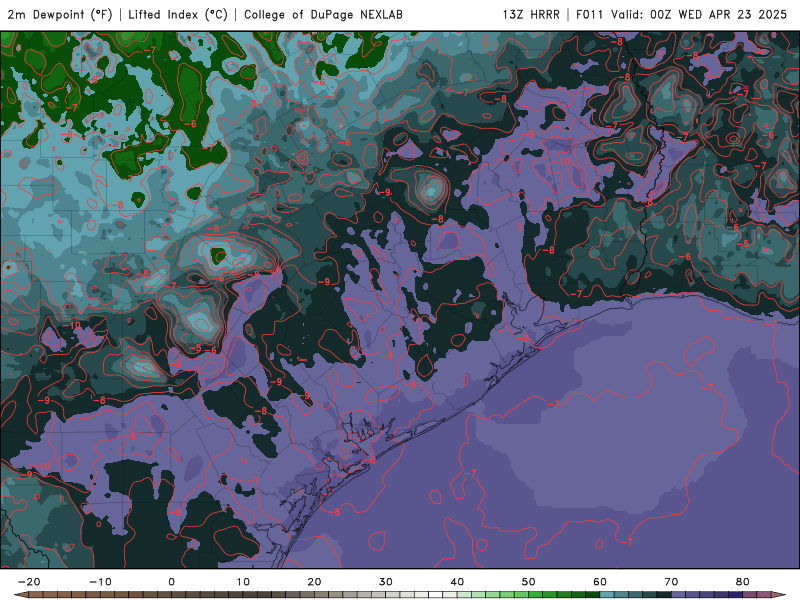This screenshot has width=800, height=600.
Task: Click the 60 label on the color scale
Action: (600, 582)
